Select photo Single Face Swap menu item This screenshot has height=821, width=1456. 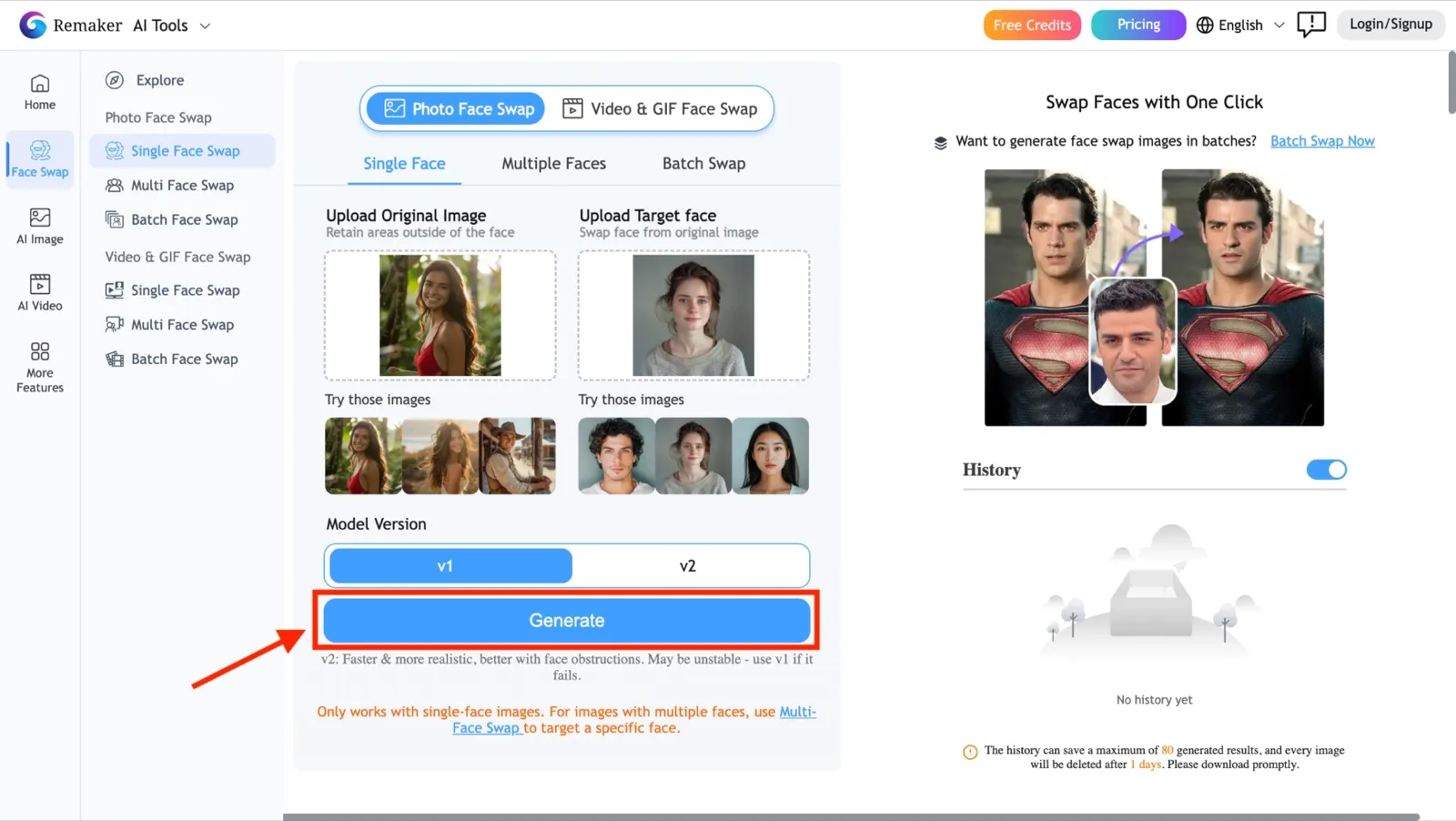(x=183, y=151)
